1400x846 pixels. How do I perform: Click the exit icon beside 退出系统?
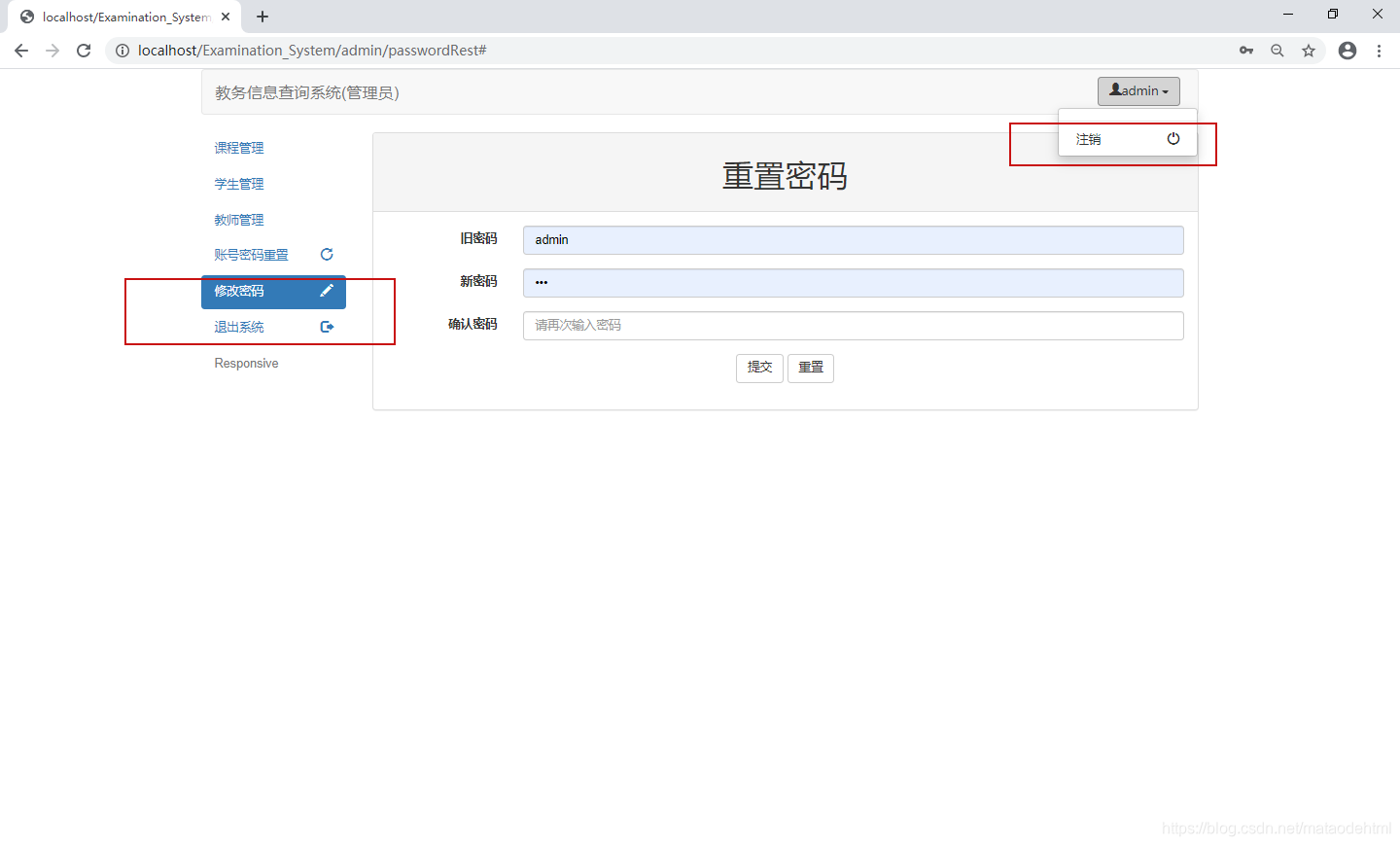327,327
